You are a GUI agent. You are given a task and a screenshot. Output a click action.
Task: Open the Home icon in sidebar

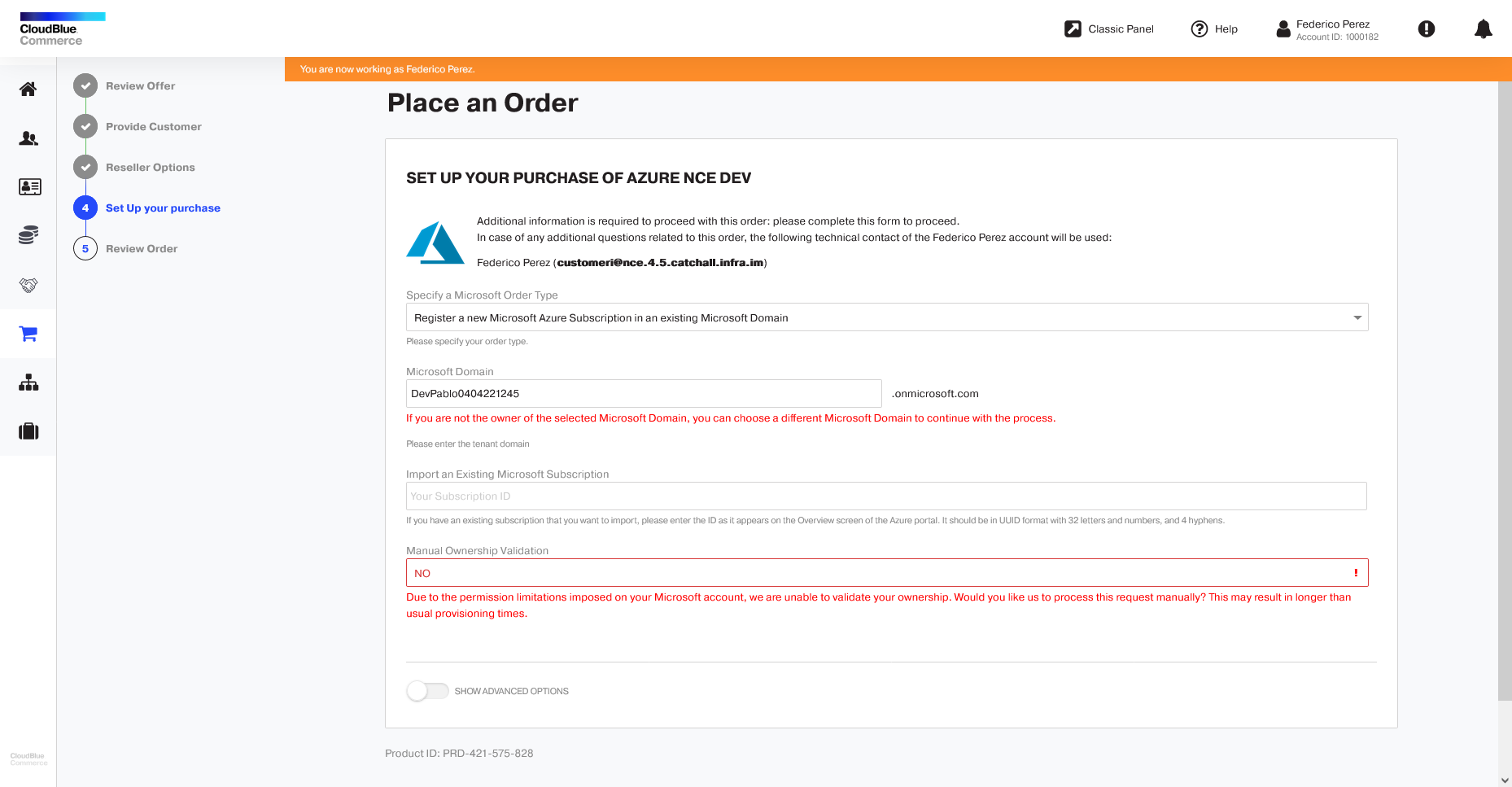tap(28, 89)
